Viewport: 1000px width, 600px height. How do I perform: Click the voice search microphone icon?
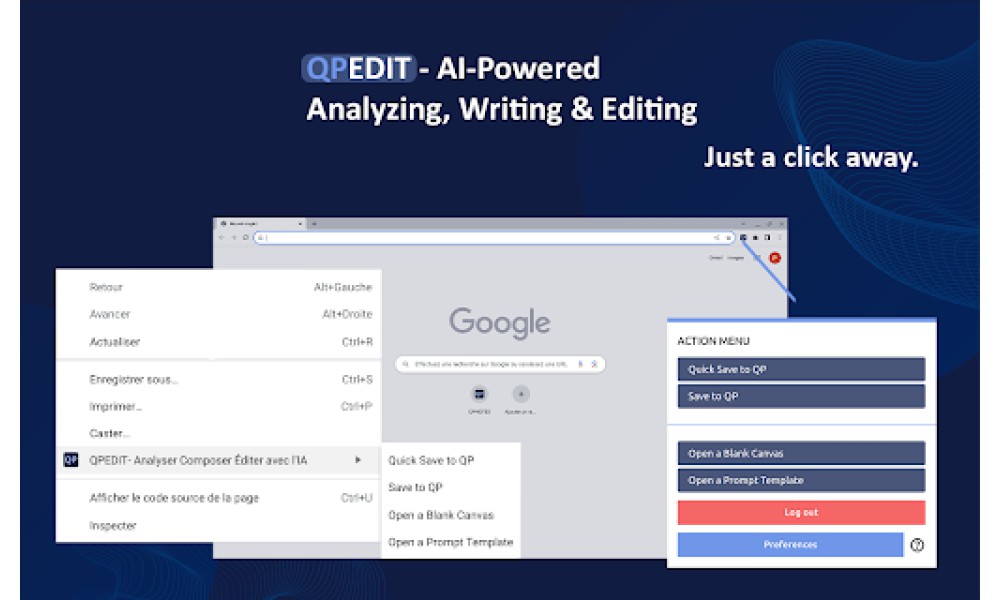[580, 364]
